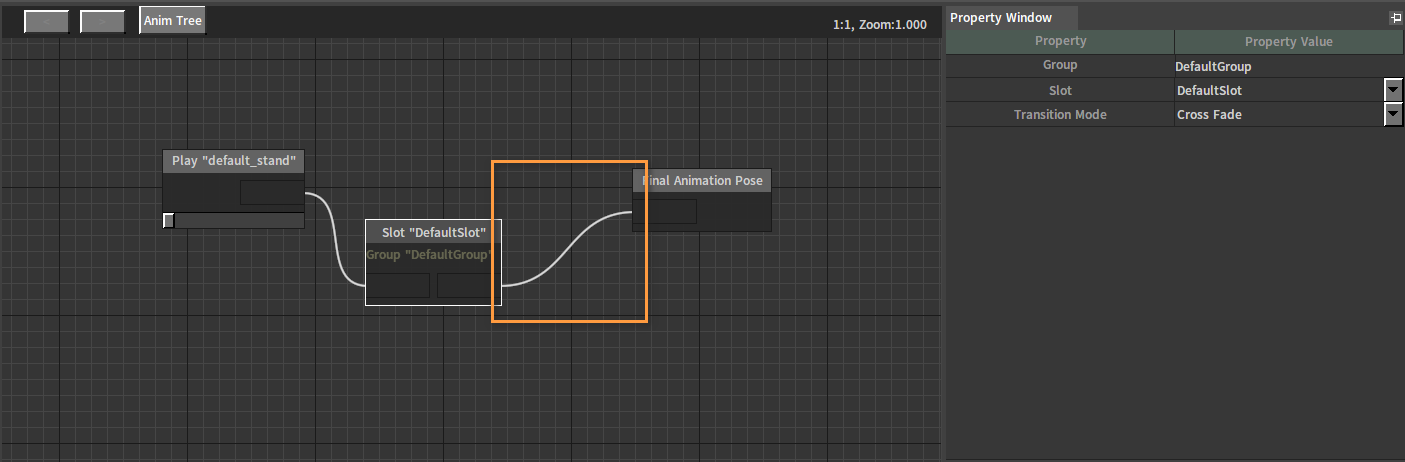
Task: Pin the Property Window panel
Action: [1395, 18]
